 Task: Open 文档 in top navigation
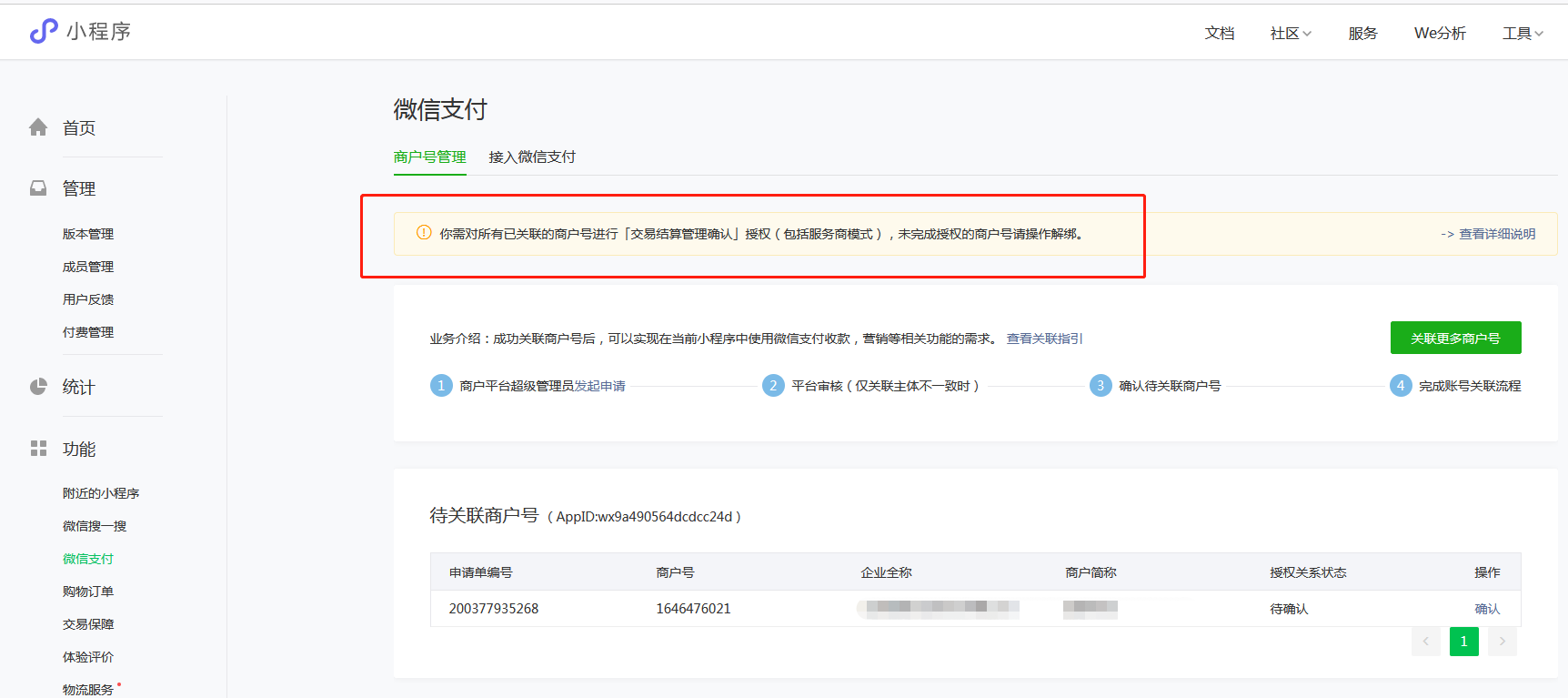pyautogui.click(x=1220, y=34)
